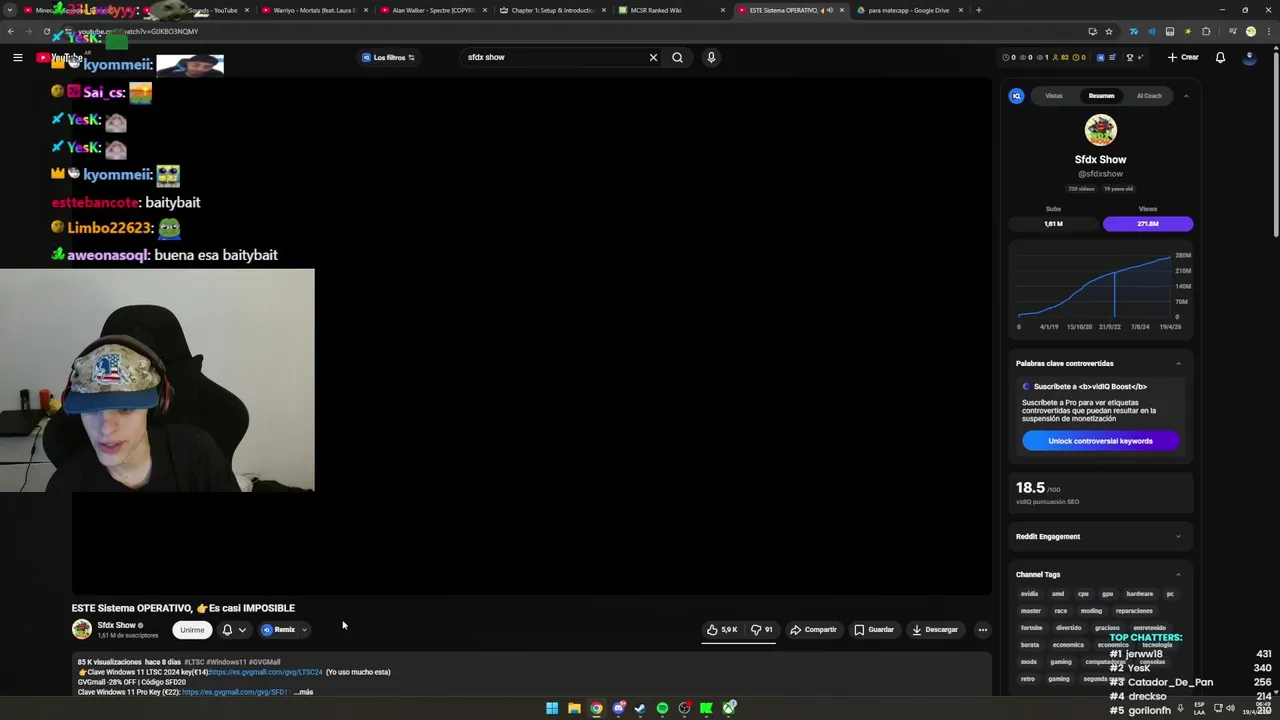This screenshot has width=1280, height=720.
Task: Click the 'Compartir' share button
Action: click(813, 630)
